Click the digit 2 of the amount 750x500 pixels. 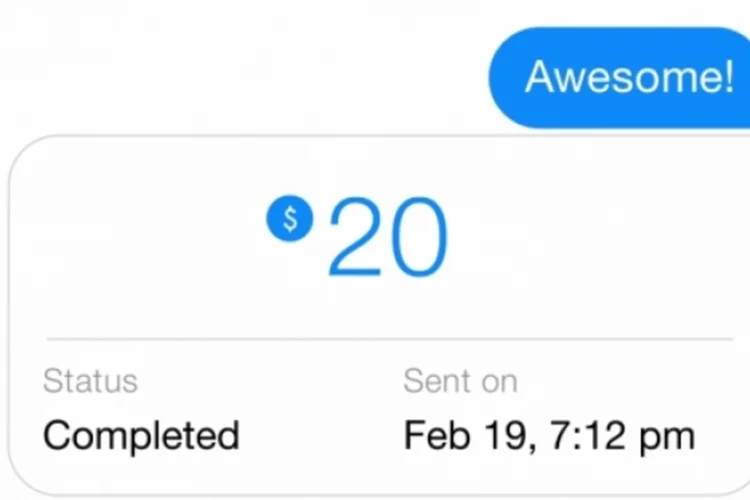point(355,236)
